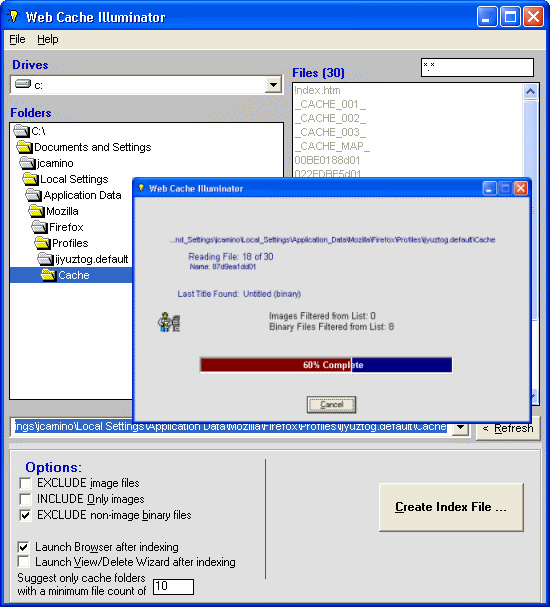Open the Drives dropdown arrow
550x607 pixels.
point(273,85)
